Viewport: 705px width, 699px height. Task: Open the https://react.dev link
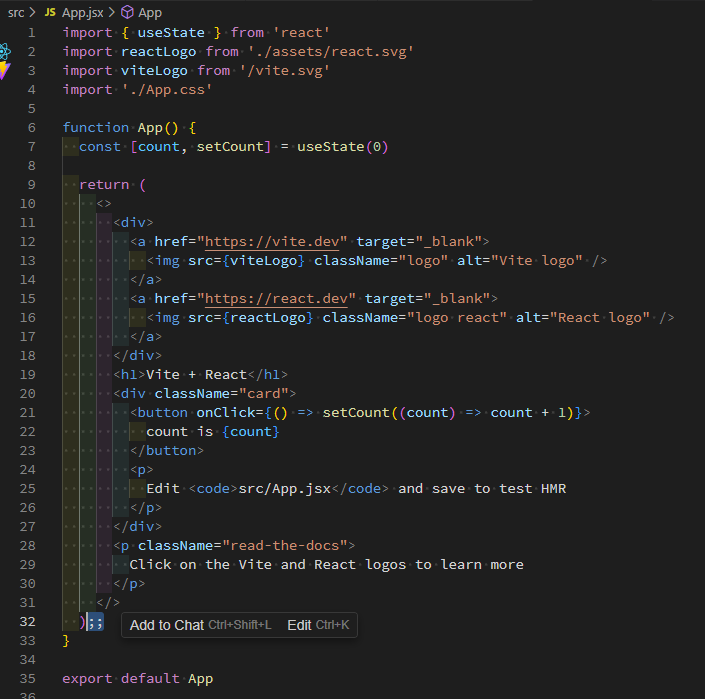(x=276, y=299)
